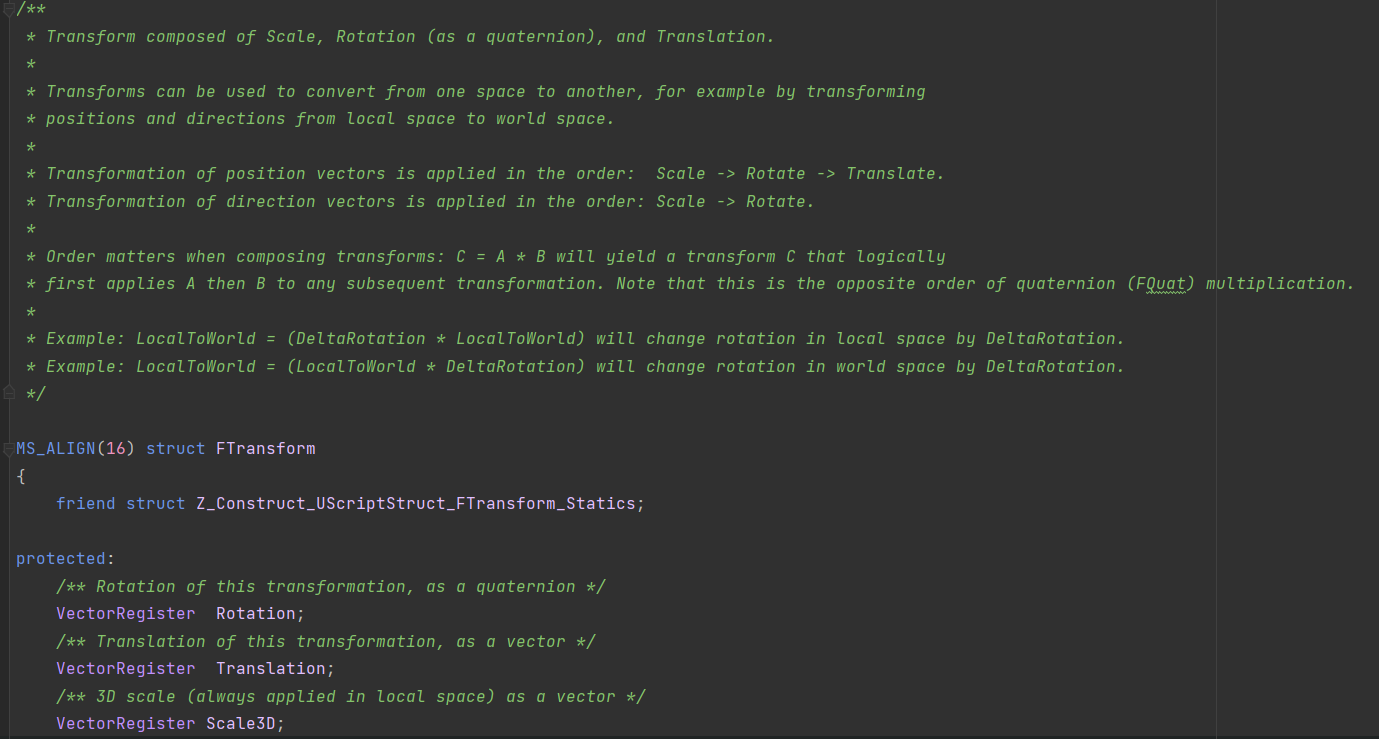Image resolution: width=1379 pixels, height=739 pixels.
Task: Click the 'Rotation of this transformation' comment
Action: pyautogui.click(x=330, y=587)
